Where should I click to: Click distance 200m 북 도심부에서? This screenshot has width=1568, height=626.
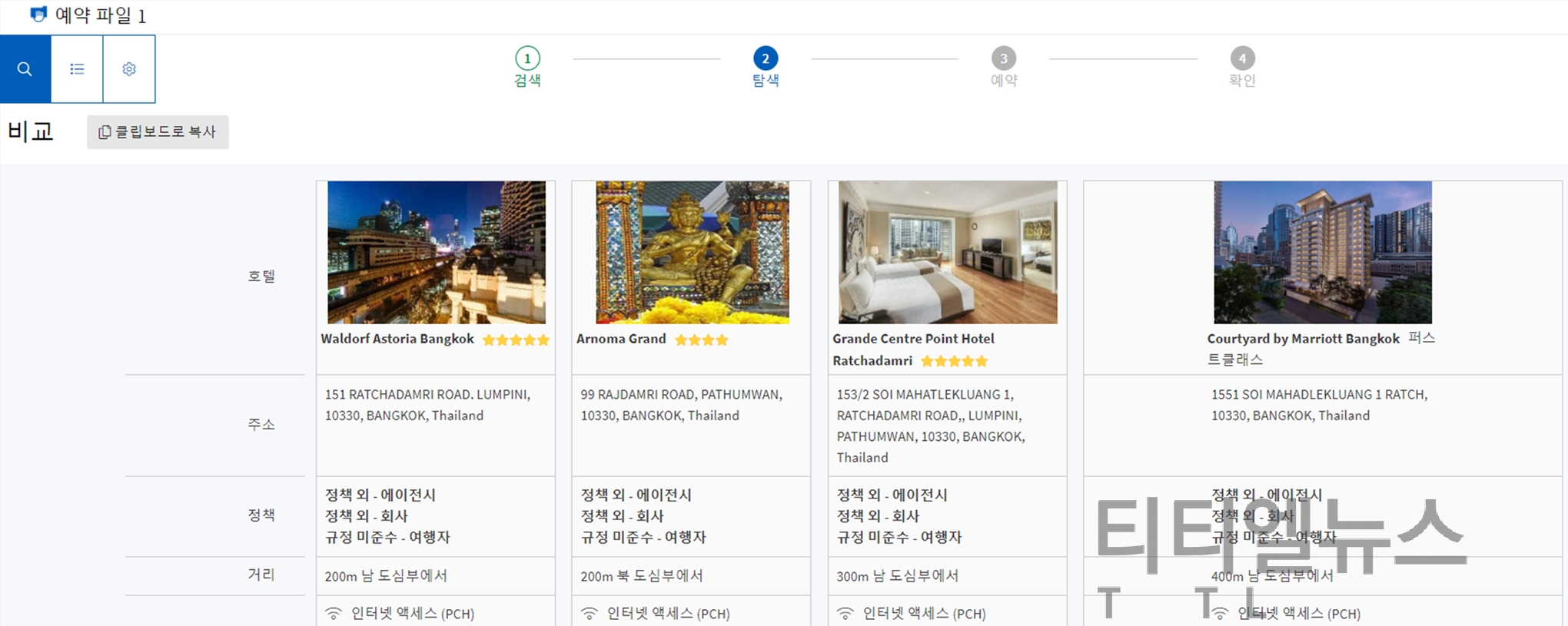point(642,576)
